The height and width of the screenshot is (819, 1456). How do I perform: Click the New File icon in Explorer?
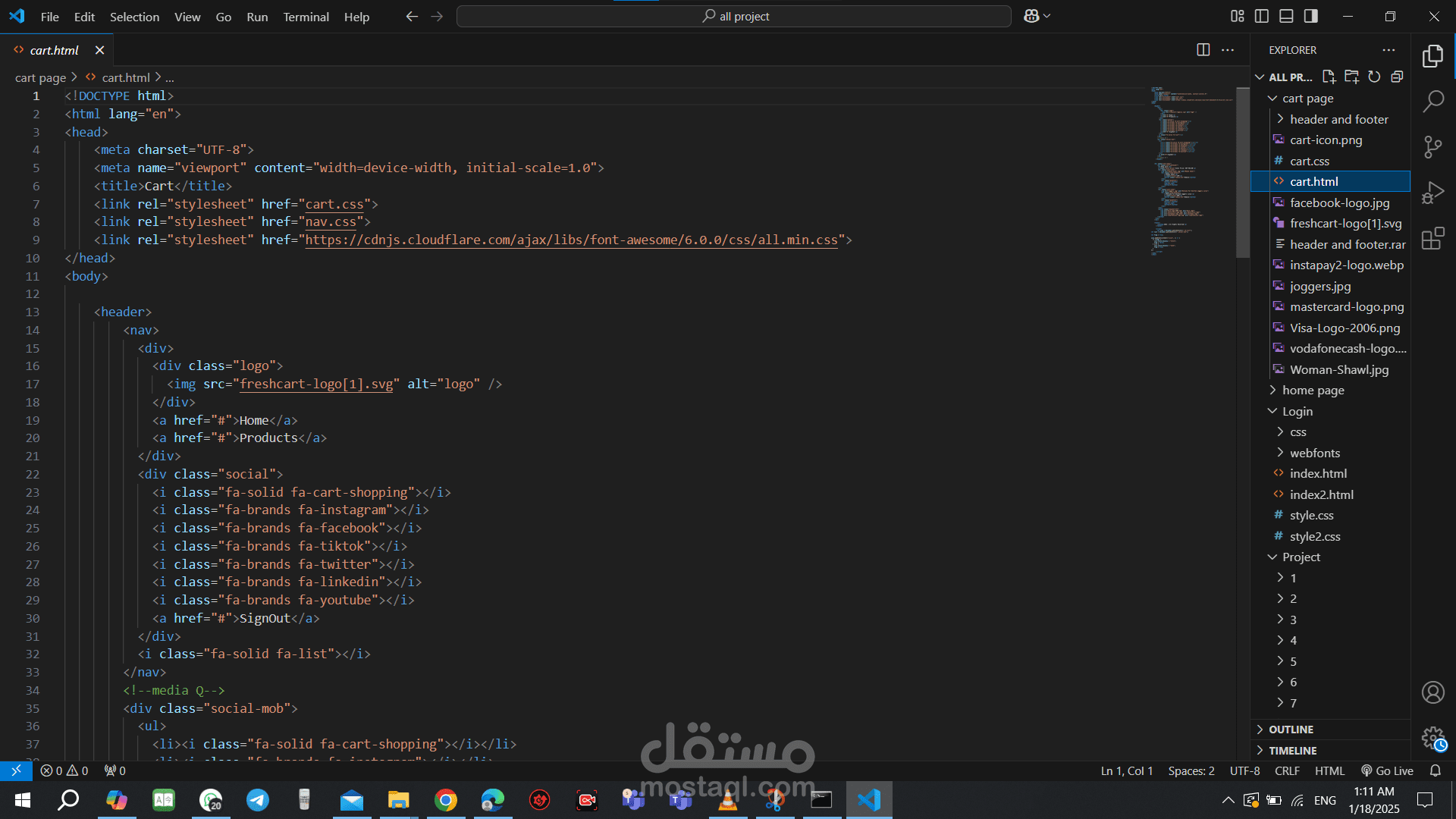[1329, 77]
